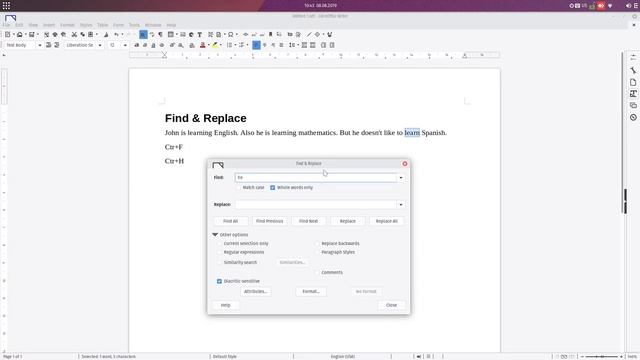Screen dimensions: 640x360
Task: Open the Format menu
Action: [x=67, y=25]
